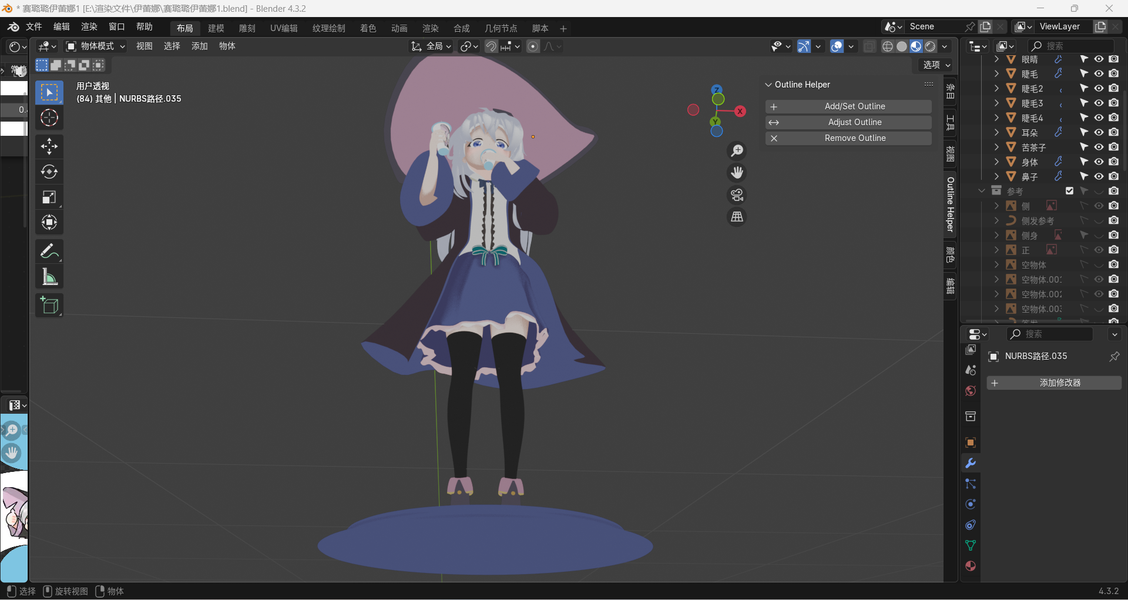Select Material Preview shading mode
This screenshot has width=1128, height=600.
point(916,46)
